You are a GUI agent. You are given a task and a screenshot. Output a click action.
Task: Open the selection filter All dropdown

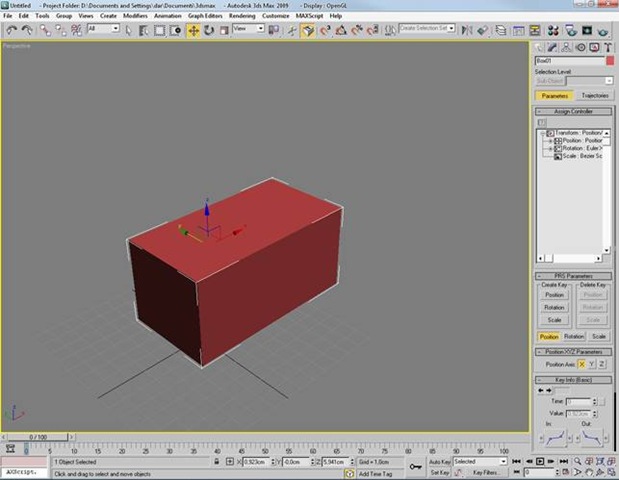tap(102, 30)
